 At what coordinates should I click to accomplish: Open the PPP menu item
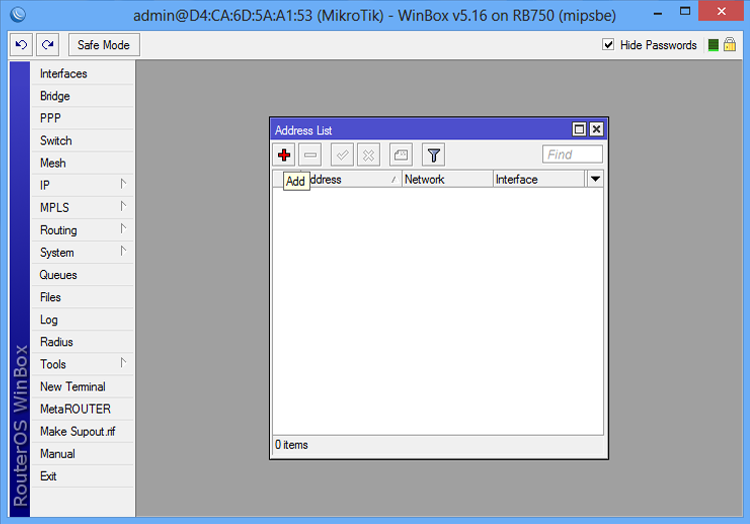[82, 118]
